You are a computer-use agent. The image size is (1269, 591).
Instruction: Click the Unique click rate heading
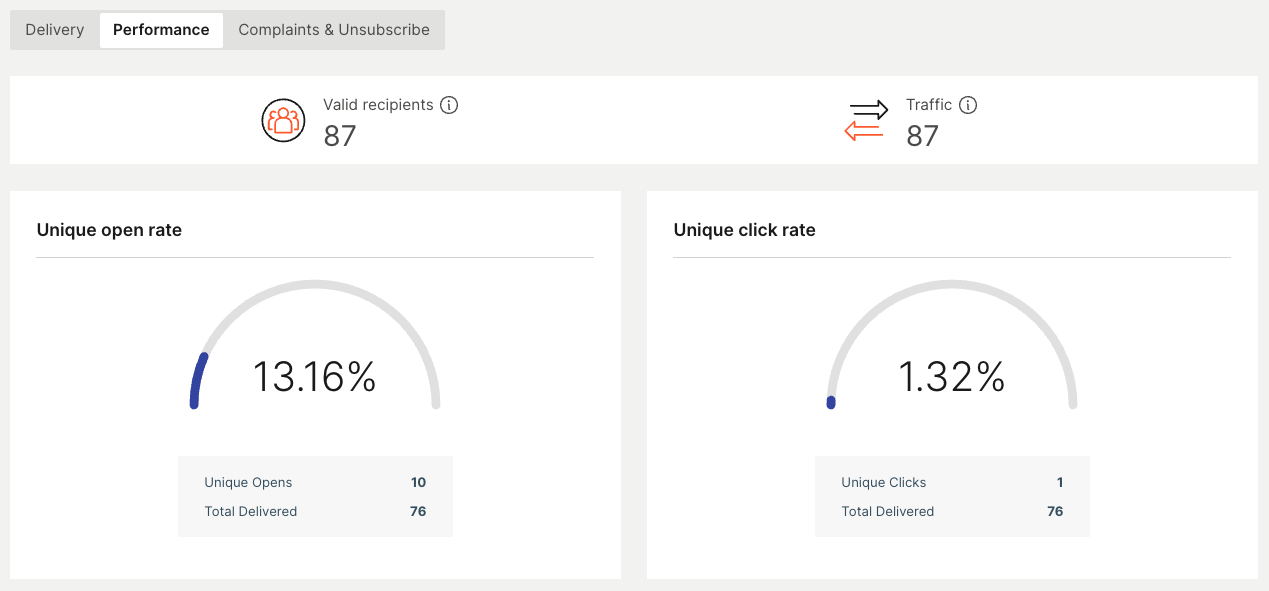click(x=744, y=230)
